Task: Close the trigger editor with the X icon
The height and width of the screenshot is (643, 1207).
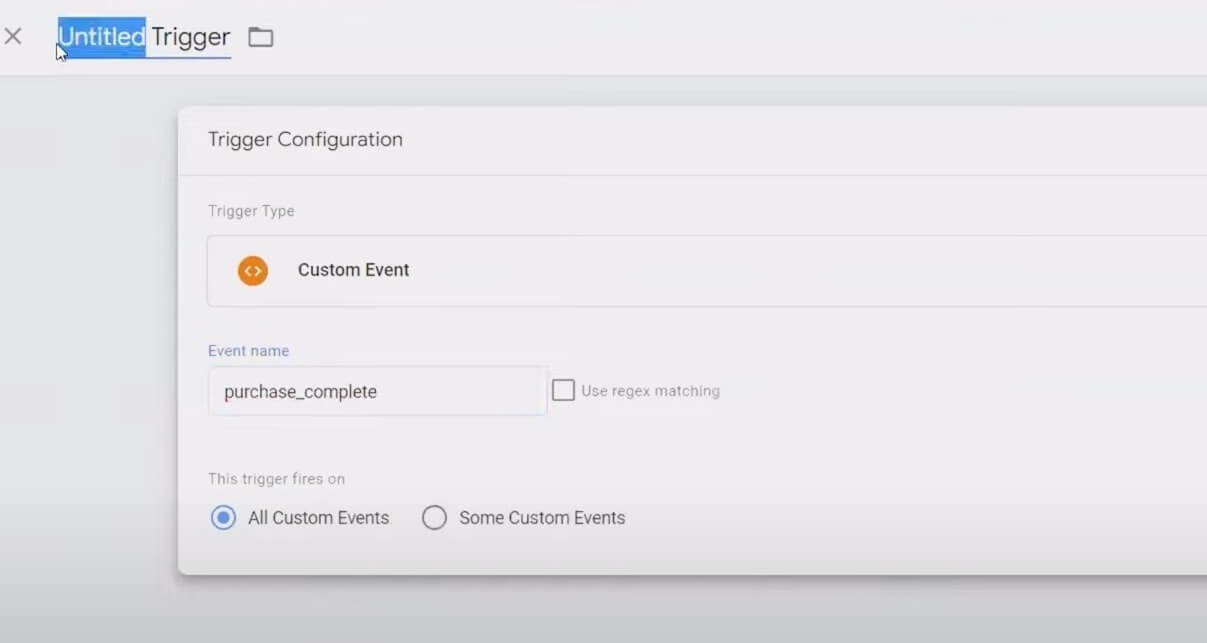Action: (x=14, y=36)
